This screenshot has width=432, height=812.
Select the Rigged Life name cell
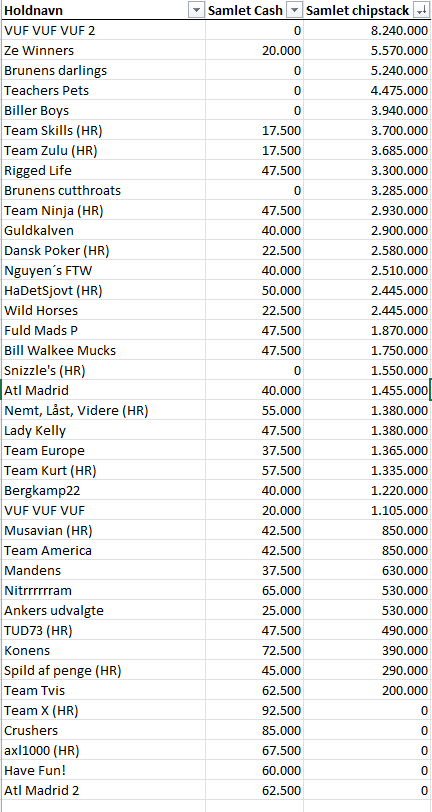pyautogui.click(x=103, y=170)
